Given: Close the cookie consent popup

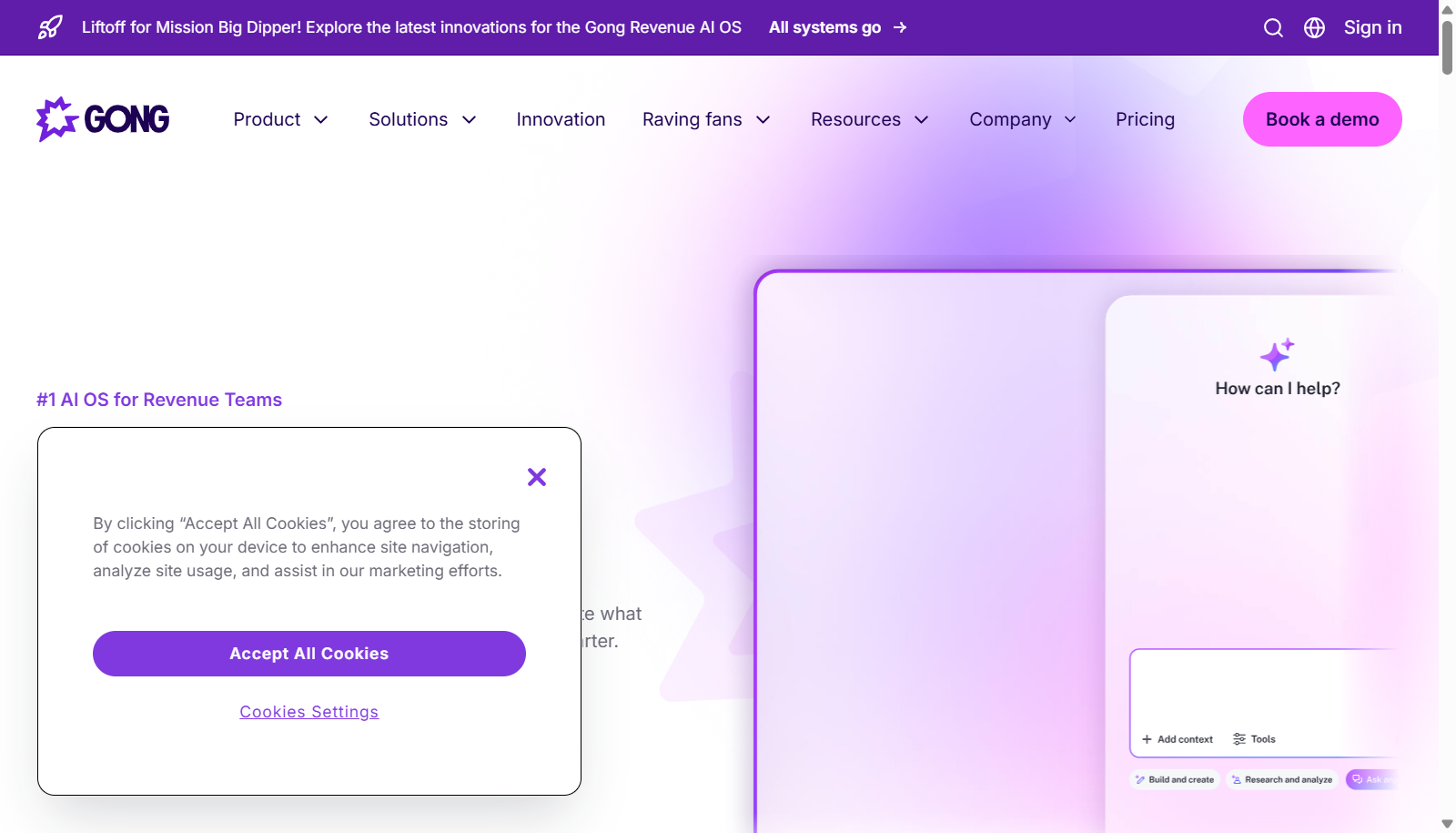Looking at the screenshot, I should (x=537, y=477).
